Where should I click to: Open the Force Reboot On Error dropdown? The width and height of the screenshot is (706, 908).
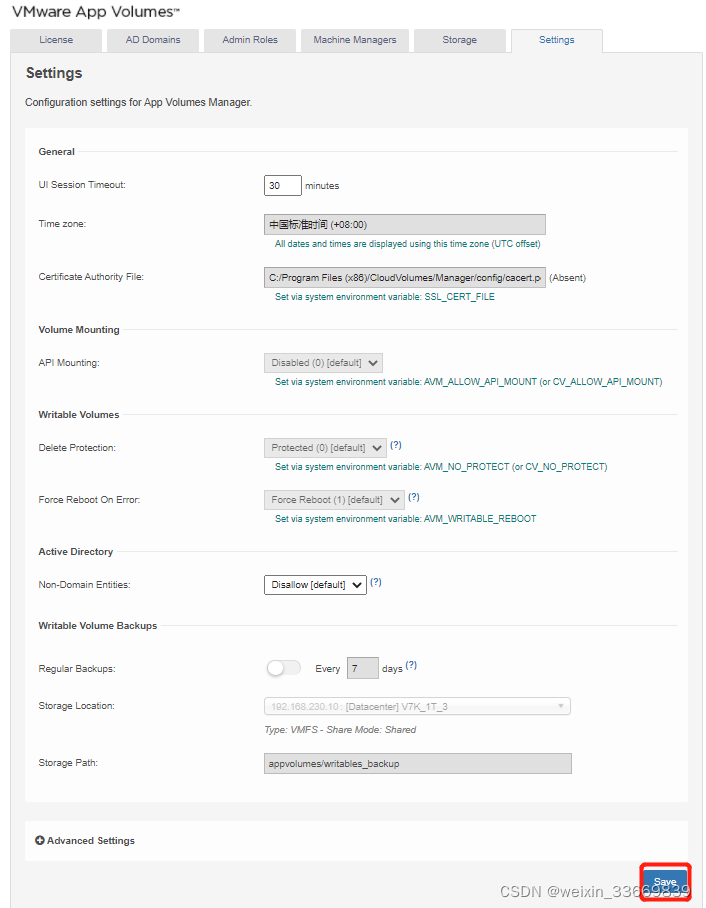click(x=334, y=500)
